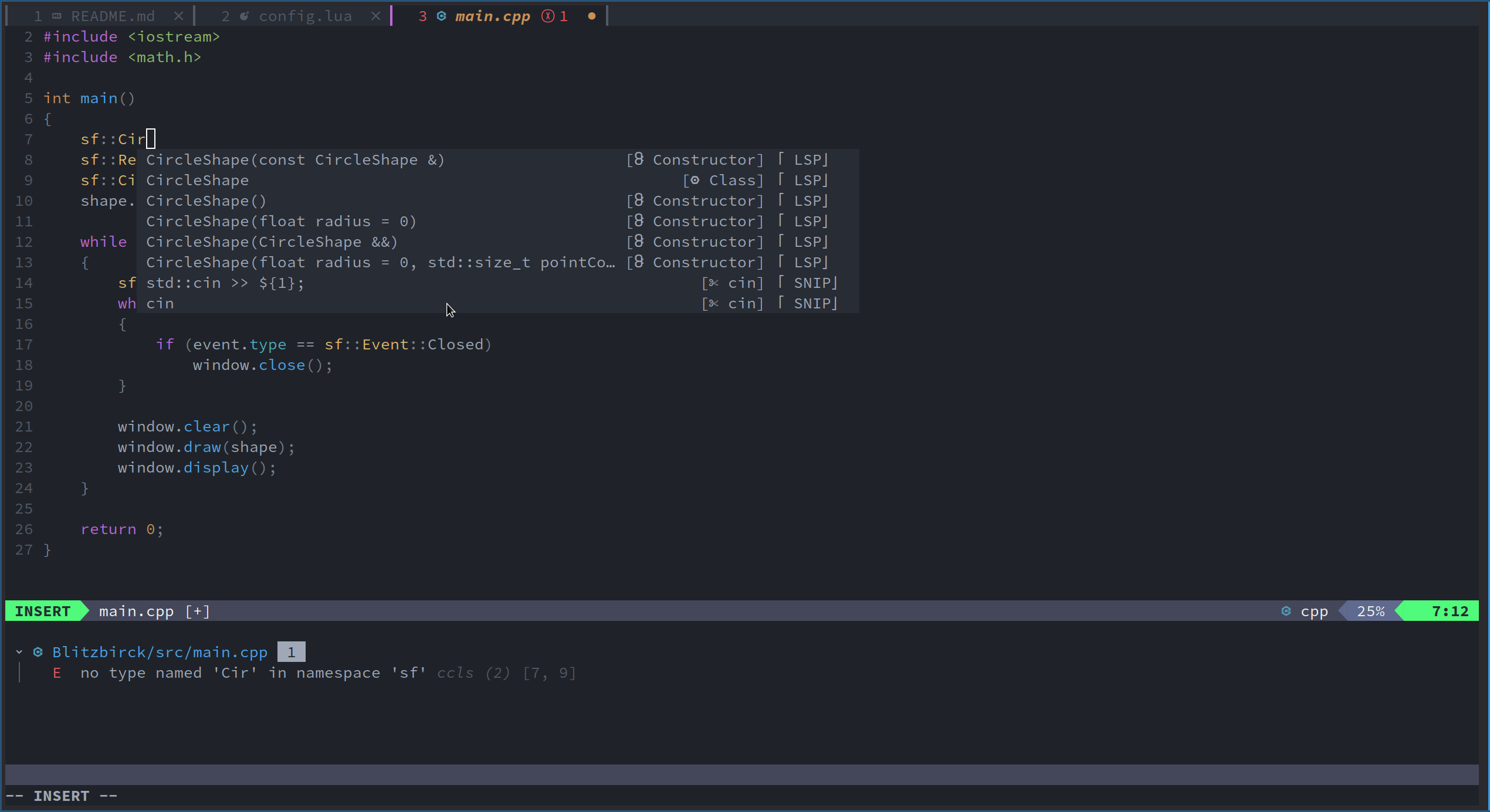Click the C++ filetype icon in the statusline
This screenshot has width=1490, height=812.
point(1286,611)
